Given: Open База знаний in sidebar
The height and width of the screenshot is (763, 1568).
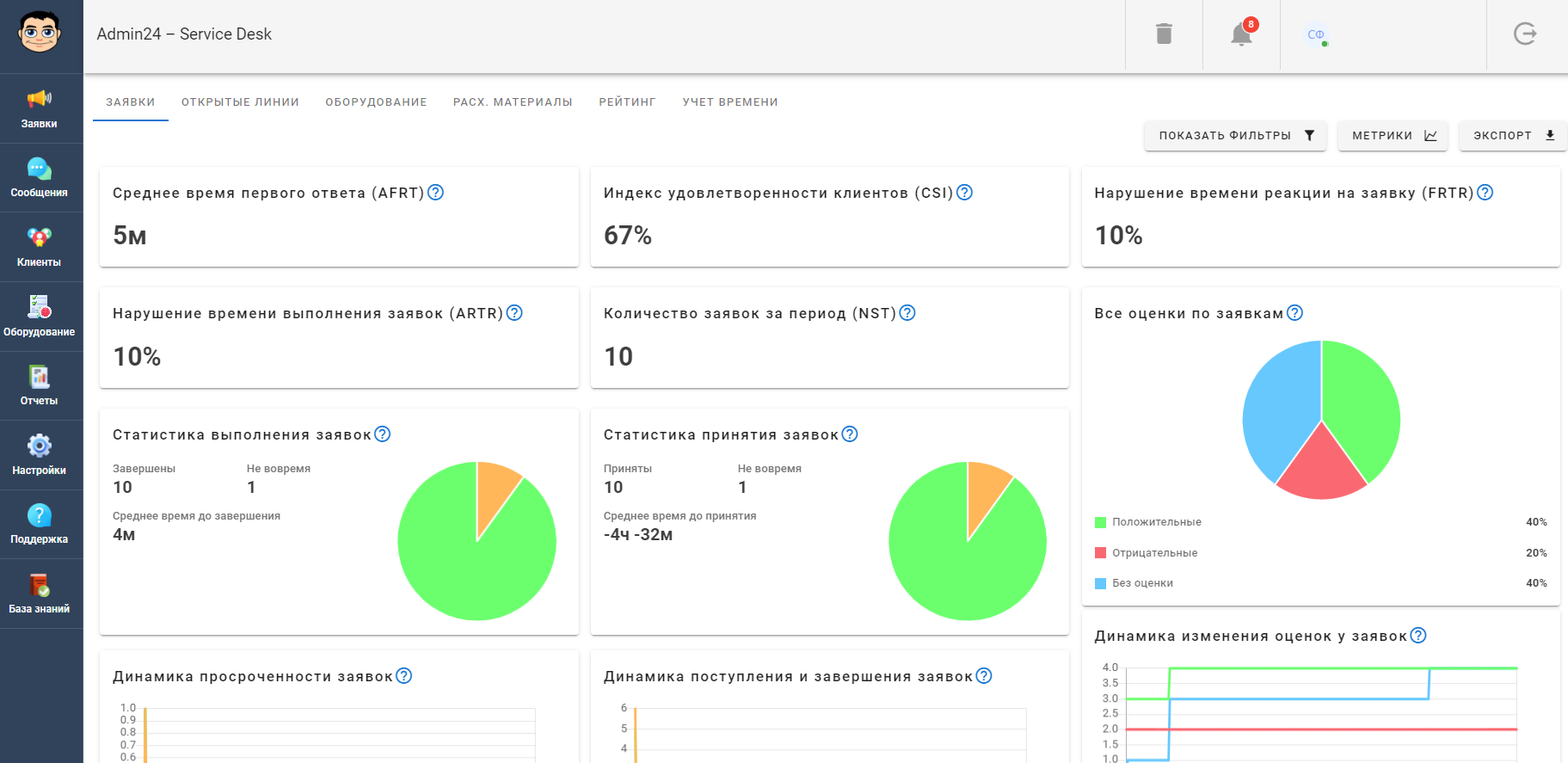Looking at the screenshot, I should pos(40,594).
